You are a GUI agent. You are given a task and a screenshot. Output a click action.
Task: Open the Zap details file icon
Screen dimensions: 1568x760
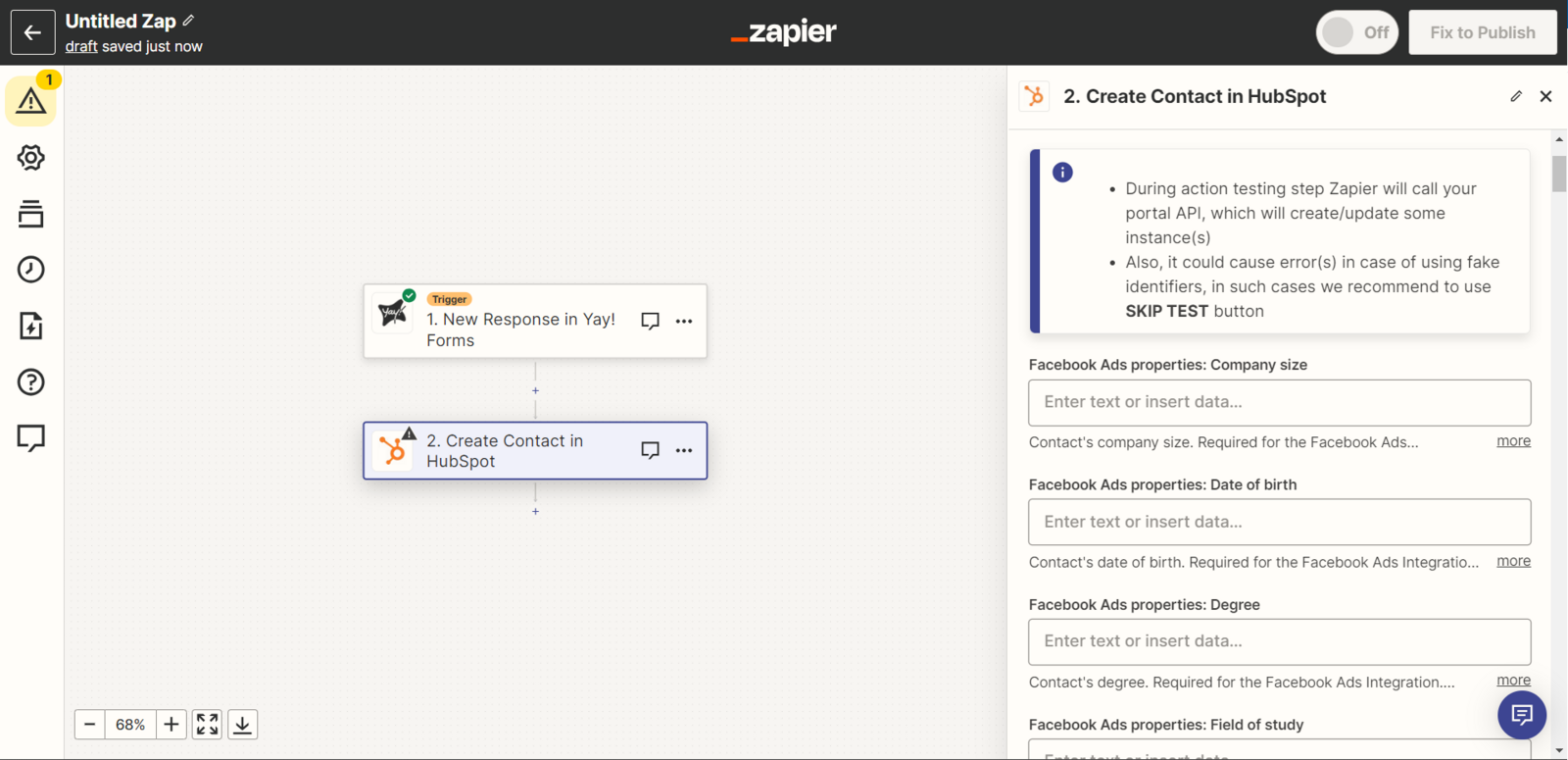[30, 326]
